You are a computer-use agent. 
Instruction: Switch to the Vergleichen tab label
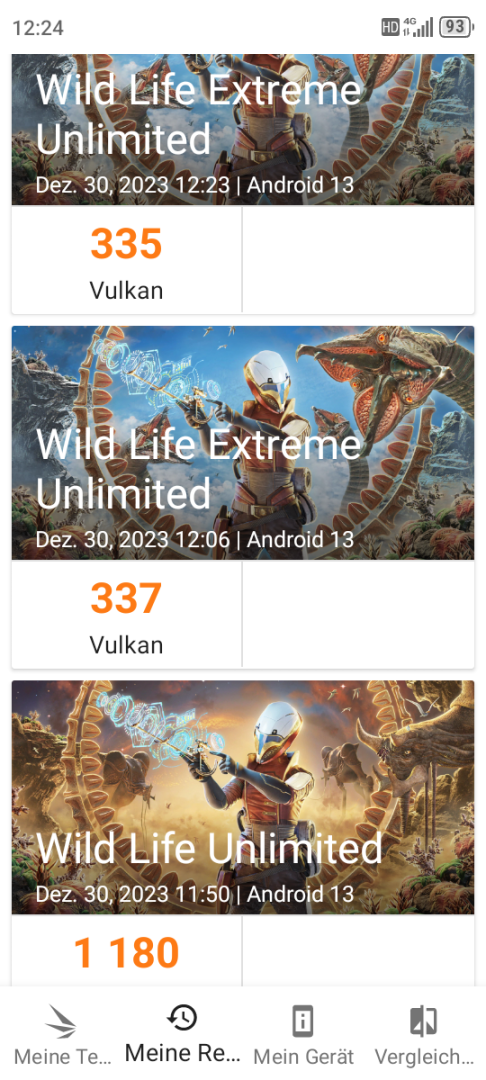pos(425,1056)
